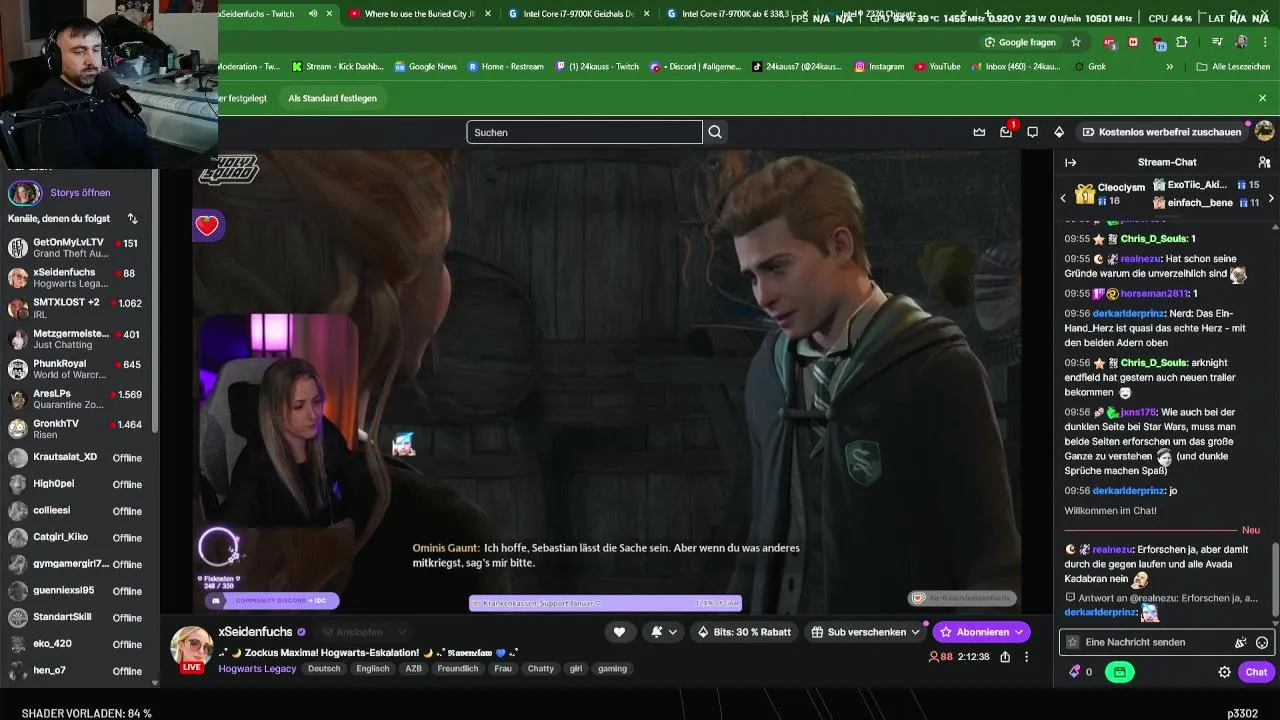Open the notifications inbox with badge
The image size is (1280, 720).
[x=1006, y=132]
